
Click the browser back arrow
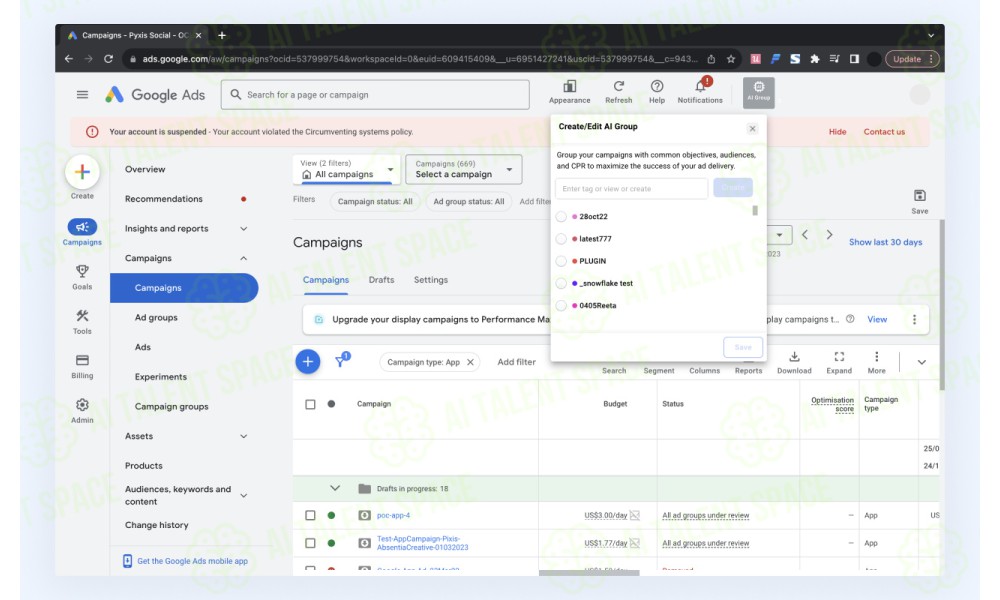click(x=69, y=59)
